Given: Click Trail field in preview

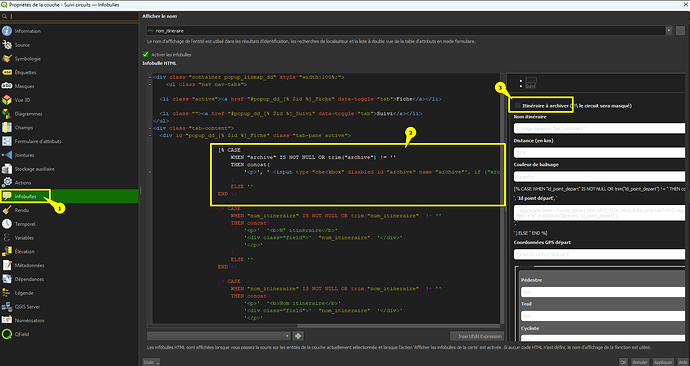Looking at the screenshot, I should click(x=603, y=316).
